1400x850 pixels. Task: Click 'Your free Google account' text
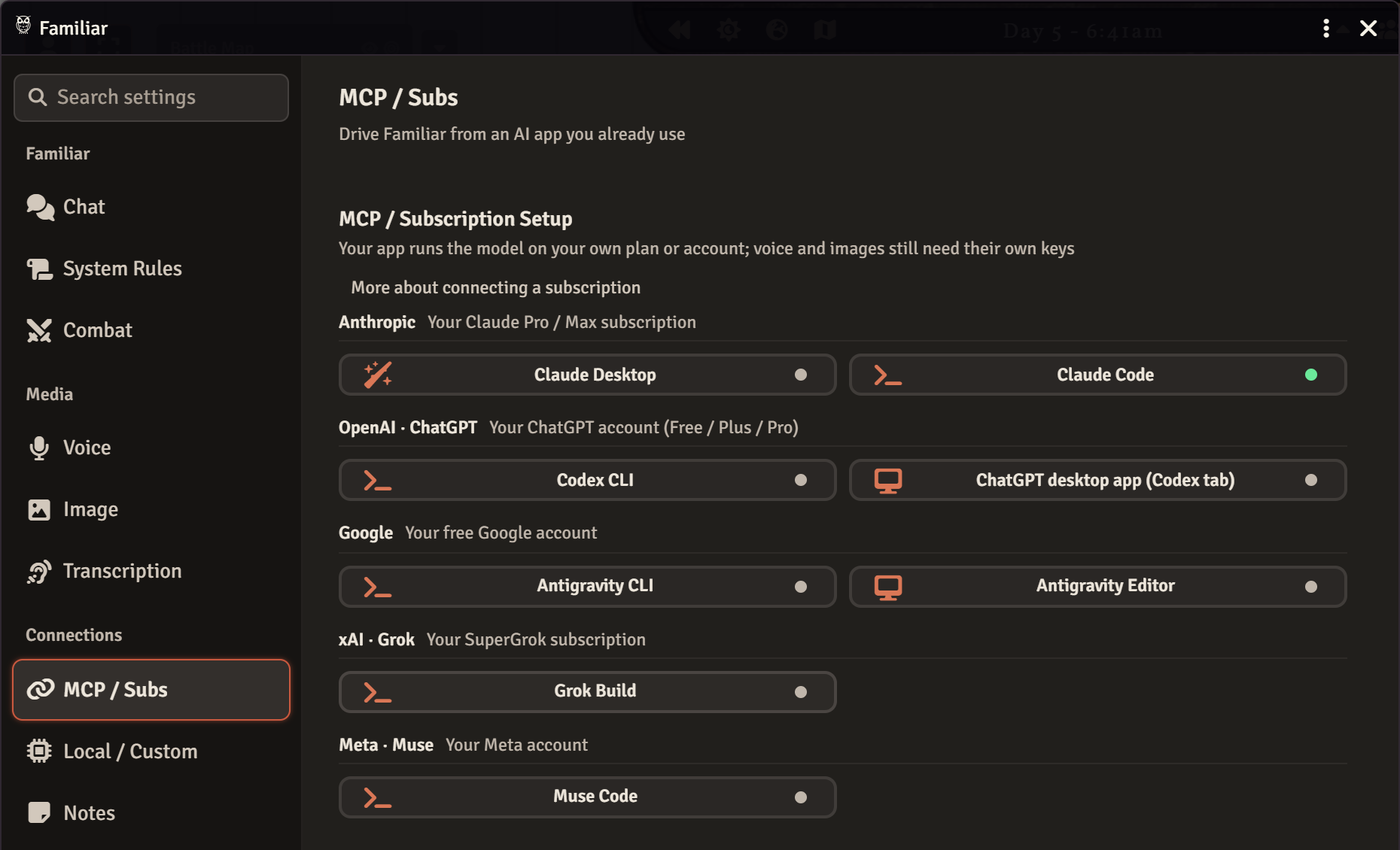click(x=501, y=533)
